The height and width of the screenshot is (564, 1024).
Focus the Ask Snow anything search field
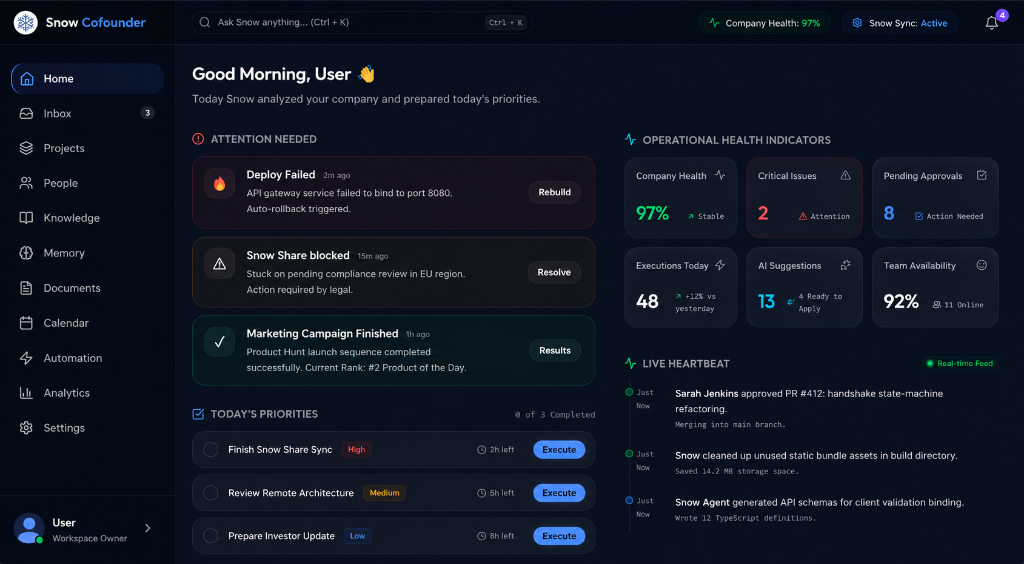pos(362,22)
